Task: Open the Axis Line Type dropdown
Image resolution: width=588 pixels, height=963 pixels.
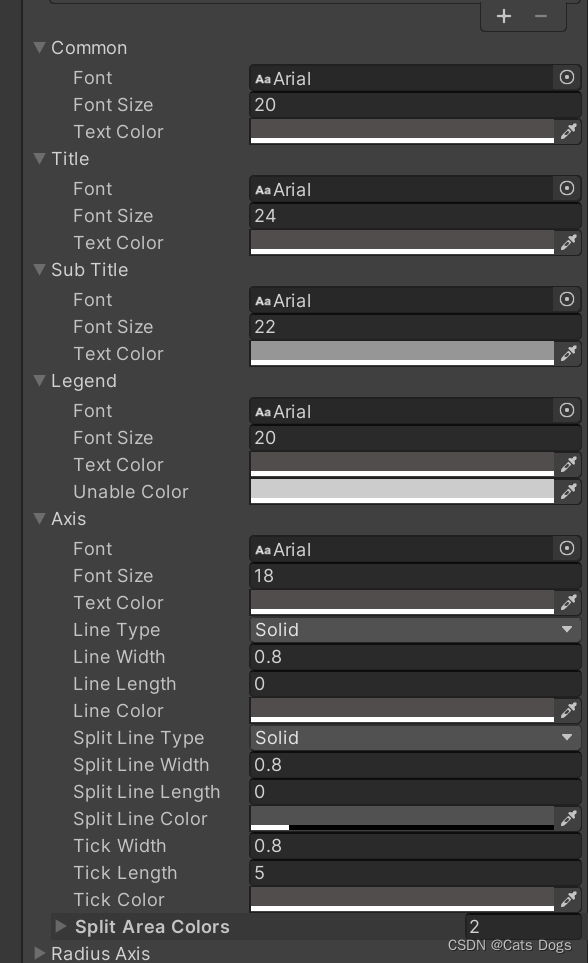Action: coord(415,629)
